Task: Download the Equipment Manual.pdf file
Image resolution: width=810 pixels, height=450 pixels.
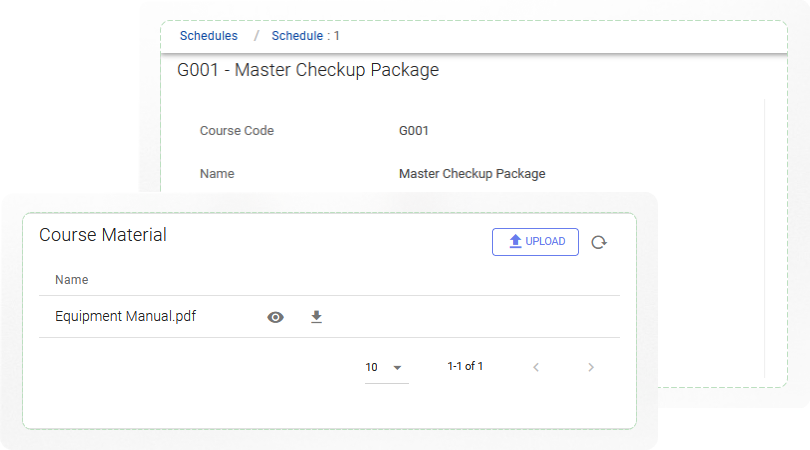Action: point(316,317)
